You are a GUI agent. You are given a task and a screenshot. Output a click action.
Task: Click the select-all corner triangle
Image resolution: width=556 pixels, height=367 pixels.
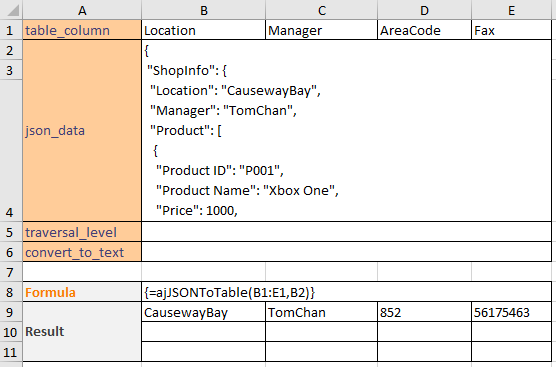pyautogui.click(x=11, y=10)
